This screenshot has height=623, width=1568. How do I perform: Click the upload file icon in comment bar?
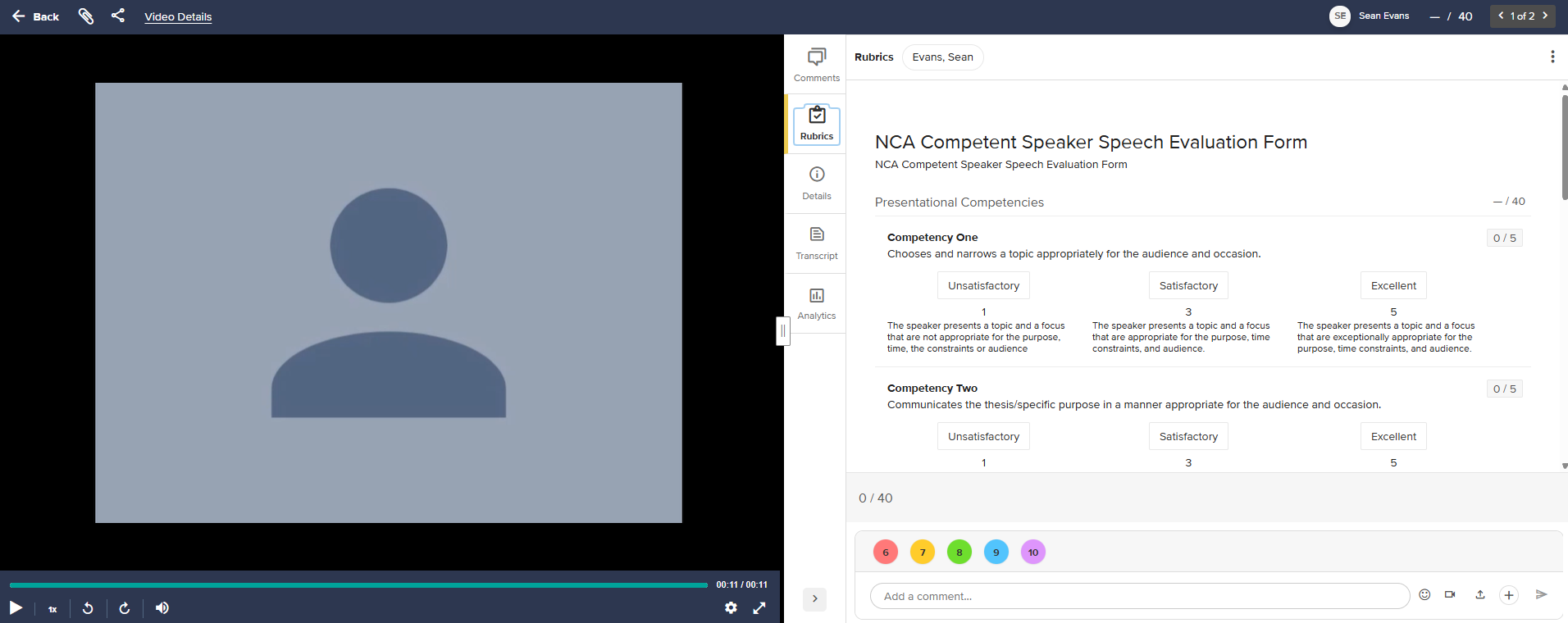[1480, 594]
